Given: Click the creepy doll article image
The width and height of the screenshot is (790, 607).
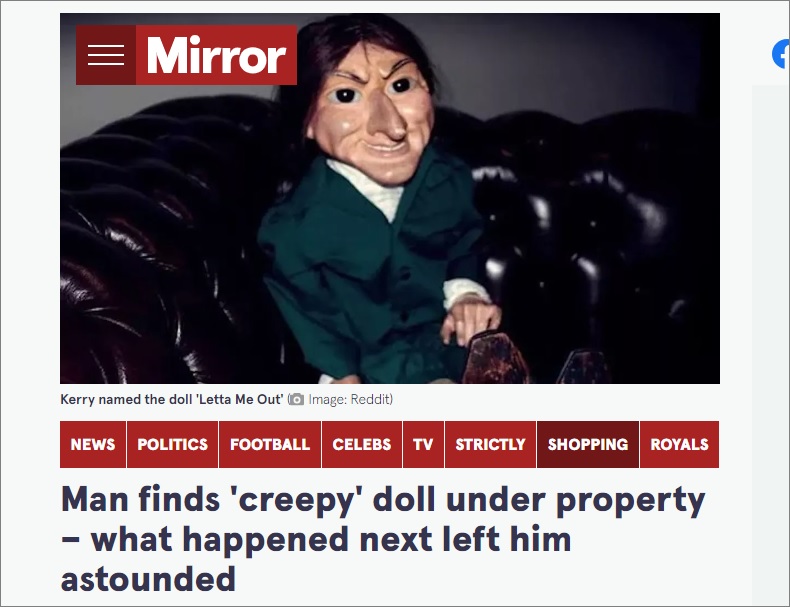Looking at the screenshot, I should pyautogui.click(x=389, y=198).
